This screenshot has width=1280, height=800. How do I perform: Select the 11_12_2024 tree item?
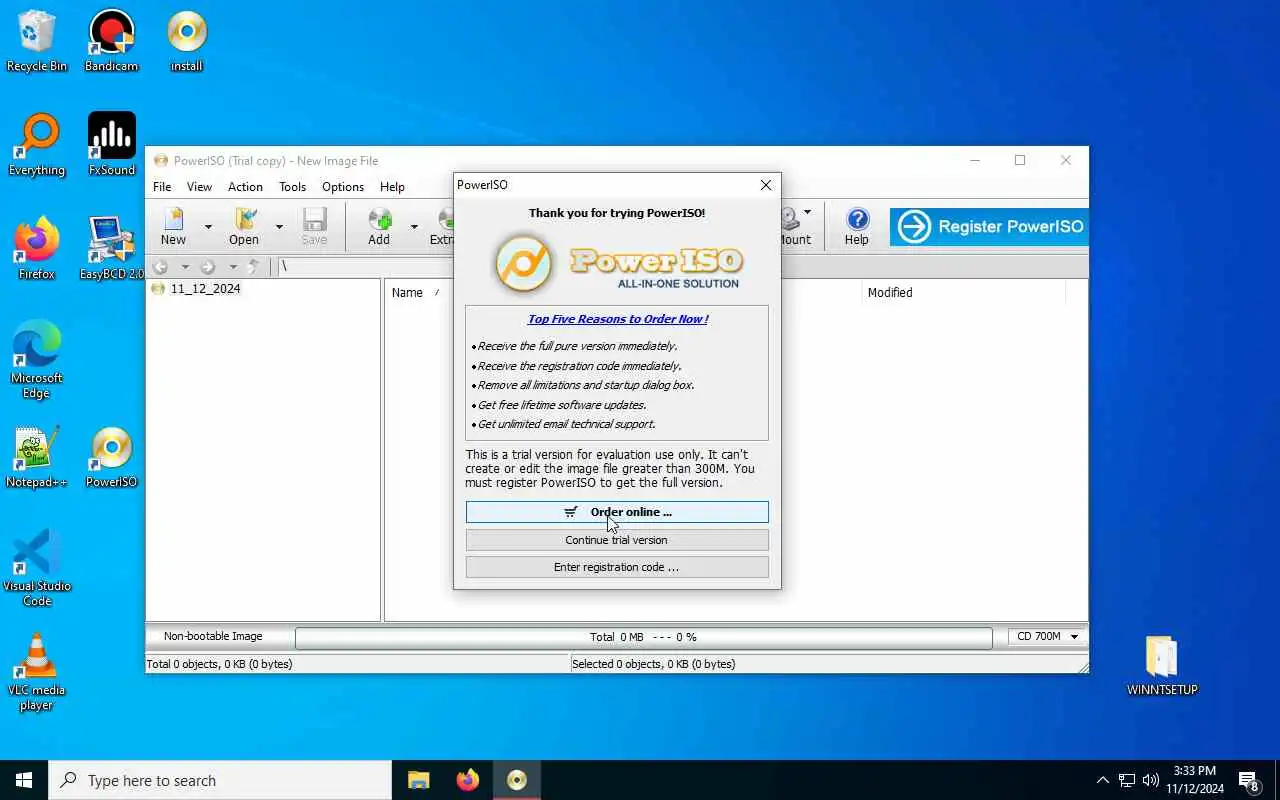click(205, 289)
